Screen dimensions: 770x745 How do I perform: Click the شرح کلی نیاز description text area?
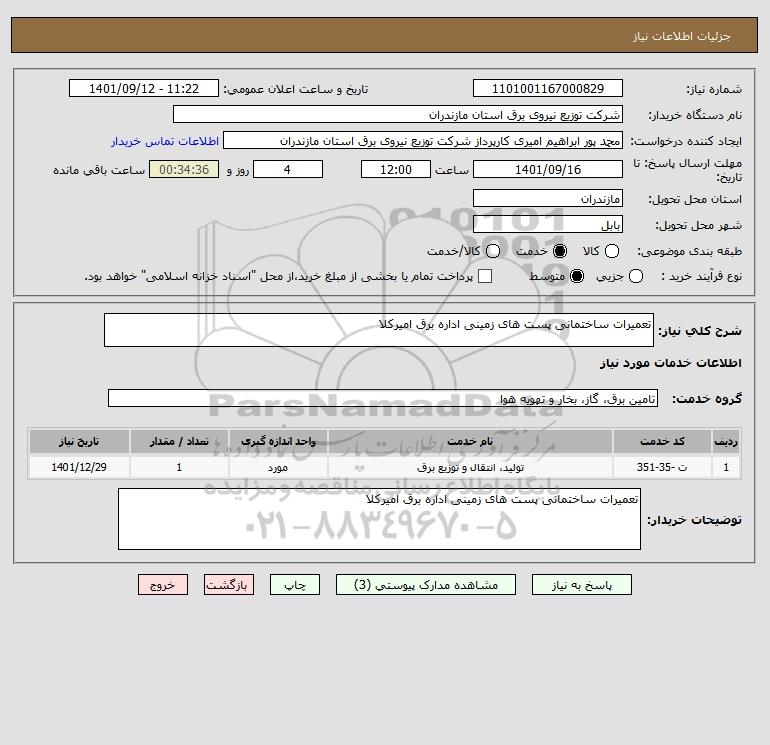(x=379, y=330)
